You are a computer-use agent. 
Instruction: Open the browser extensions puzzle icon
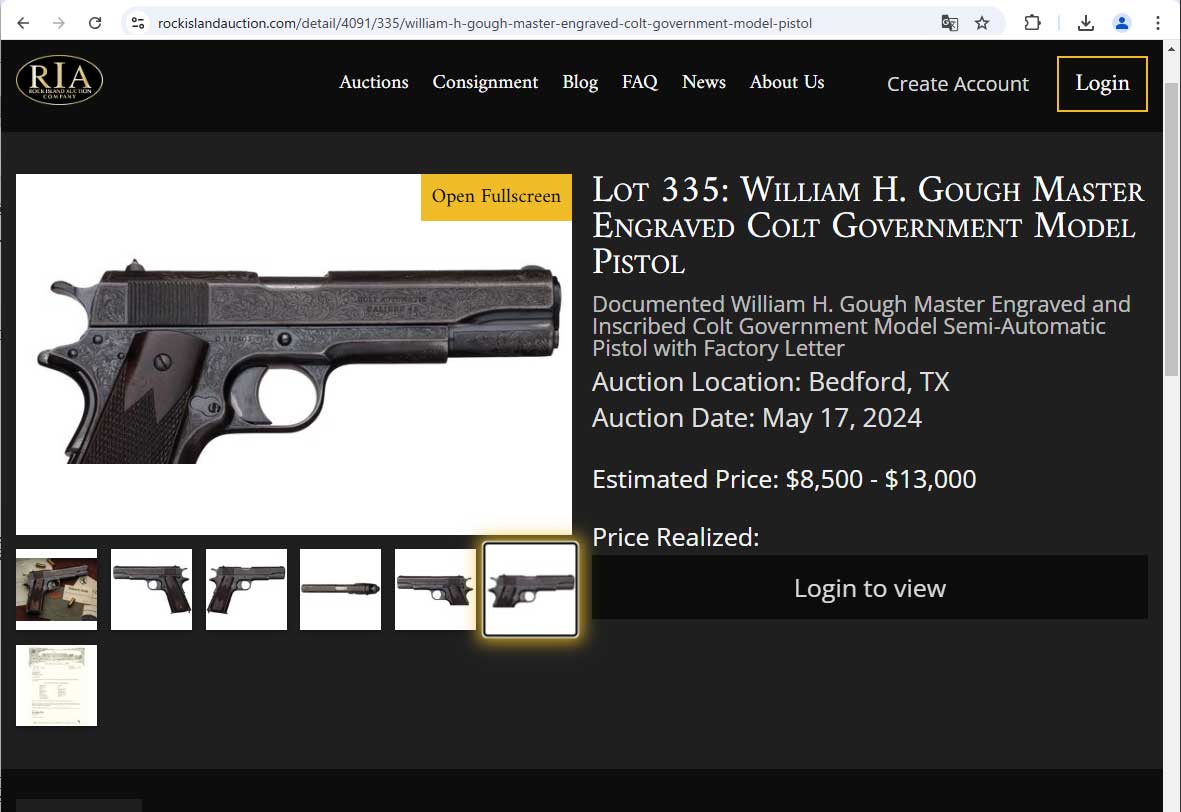coord(1033,23)
